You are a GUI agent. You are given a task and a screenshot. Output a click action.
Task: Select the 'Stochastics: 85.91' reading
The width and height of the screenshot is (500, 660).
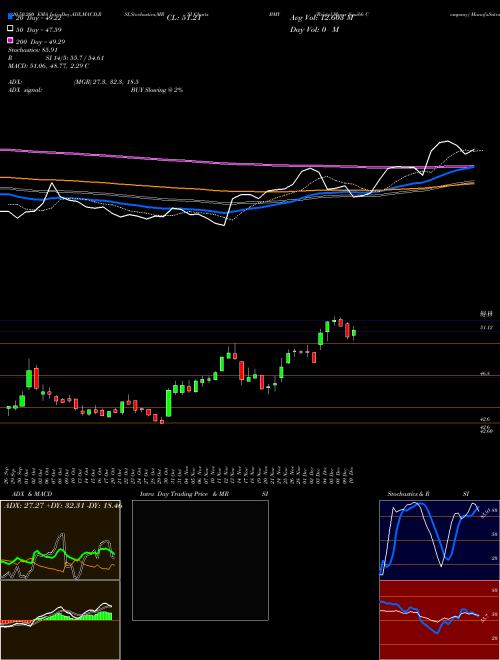33,50
